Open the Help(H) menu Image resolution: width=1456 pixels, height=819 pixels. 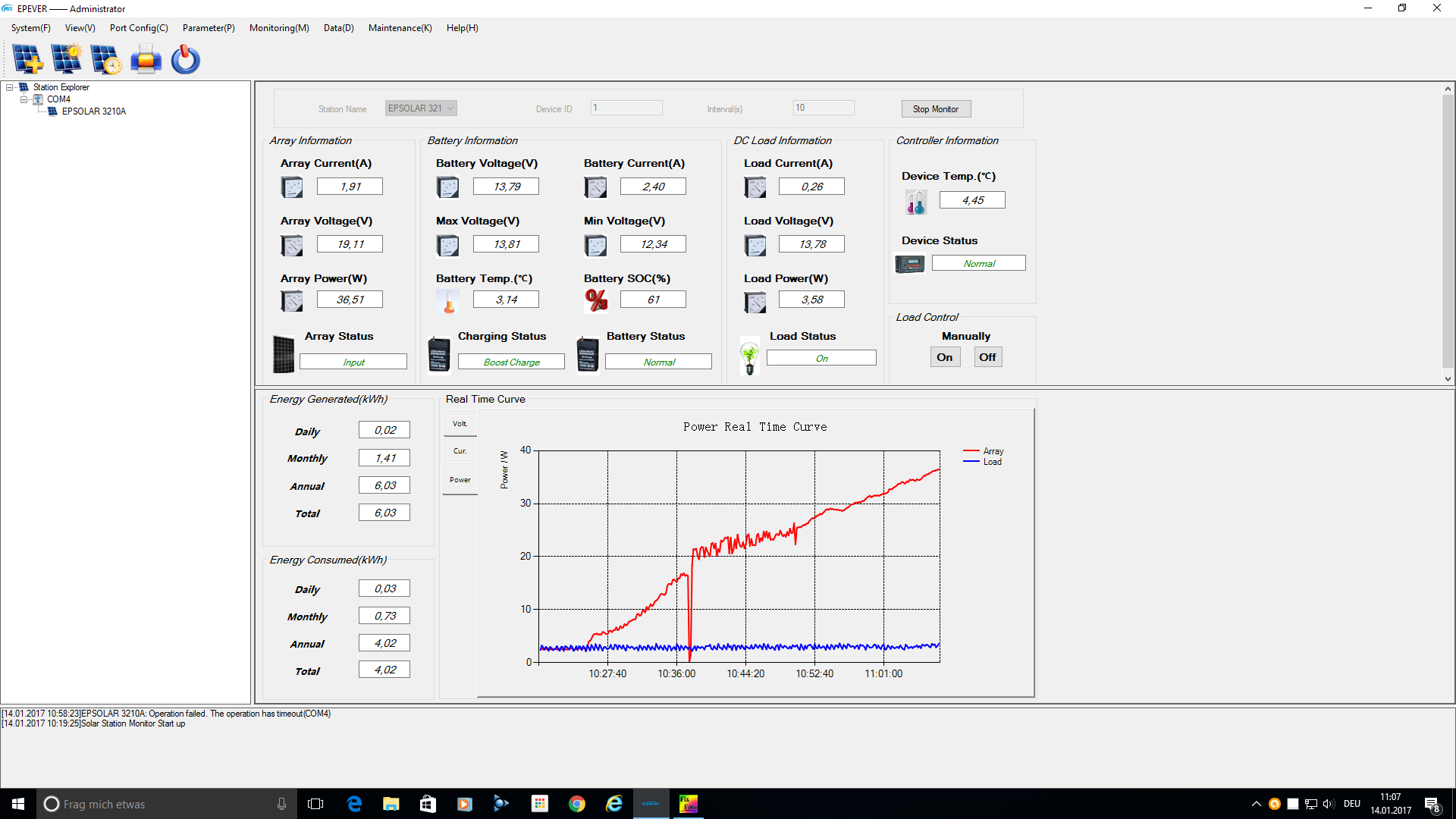[463, 28]
